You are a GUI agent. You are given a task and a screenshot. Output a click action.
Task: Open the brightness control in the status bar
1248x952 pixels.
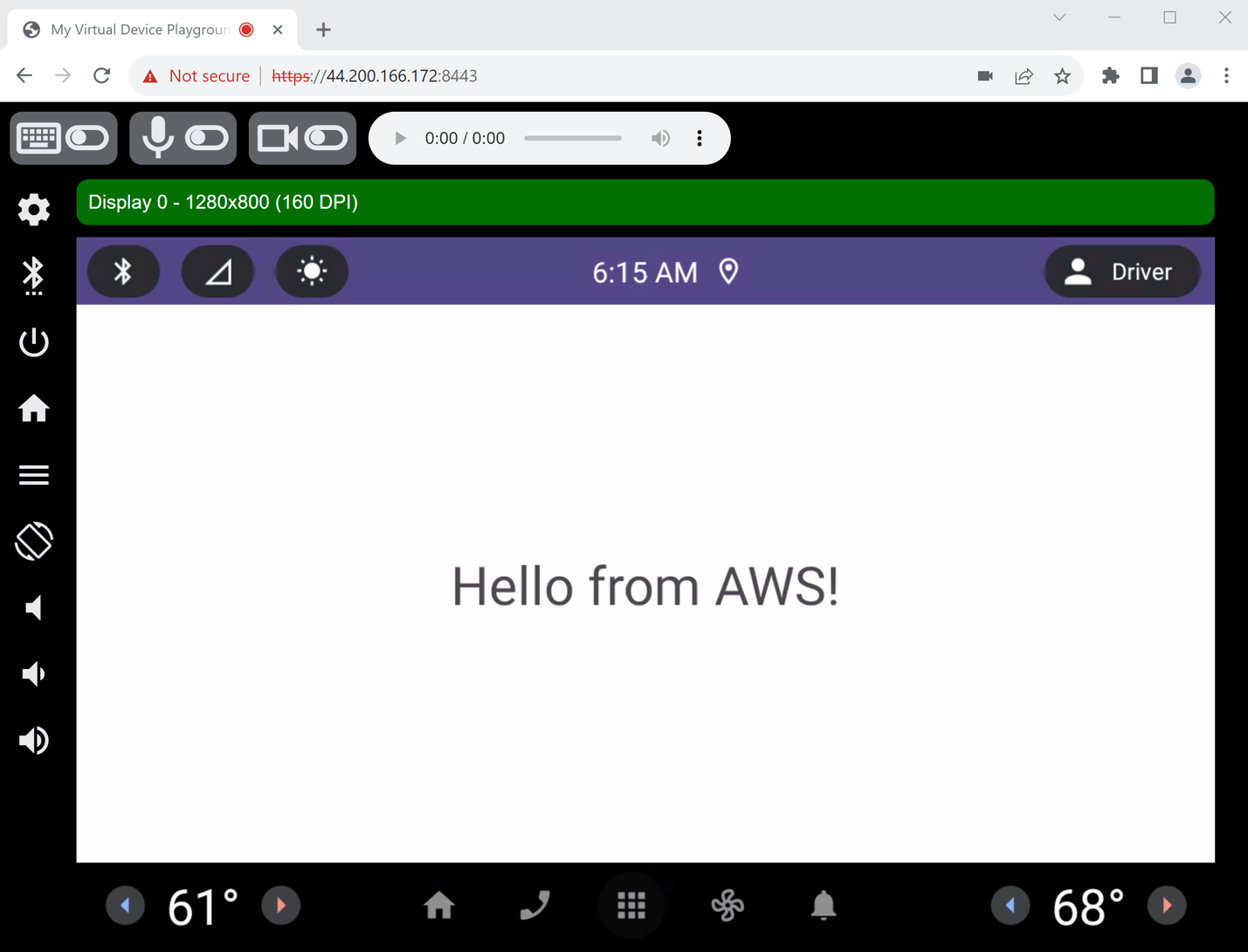coord(312,271)
